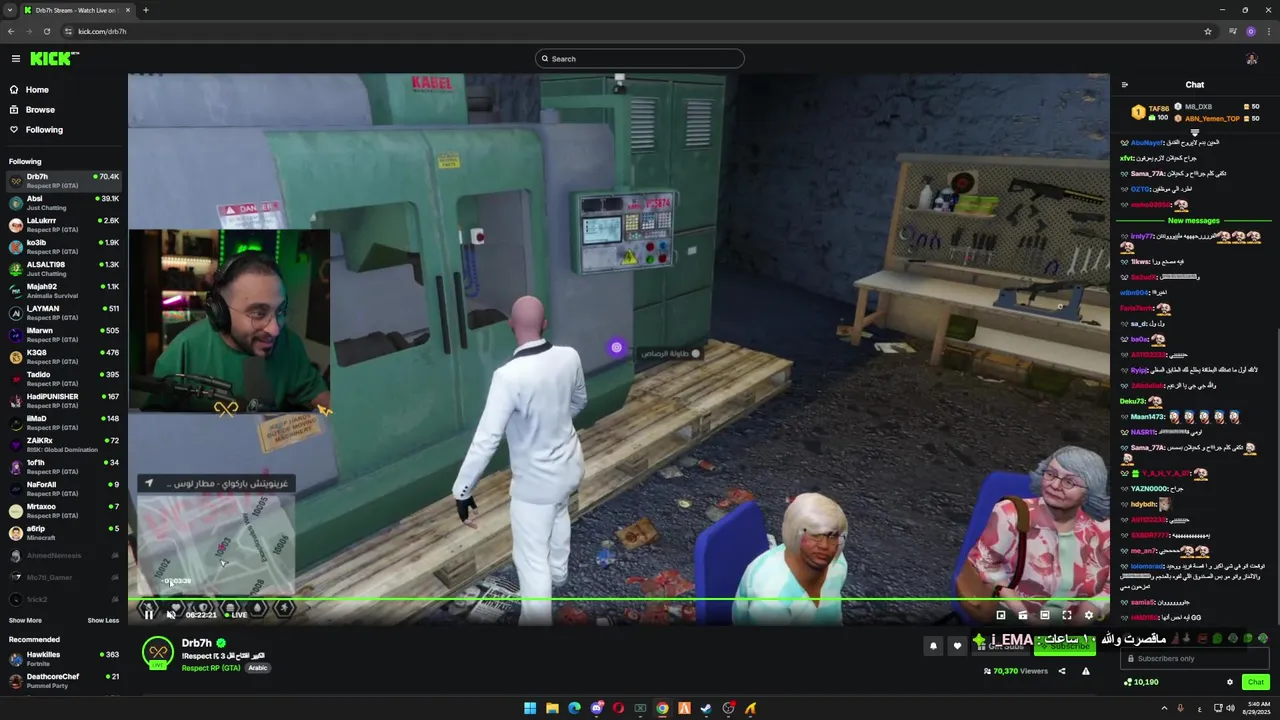This screenshot has height=720, width=1280.
Task: Open Respect RP (GTA) category link
Action: click(x=211, y=668)
